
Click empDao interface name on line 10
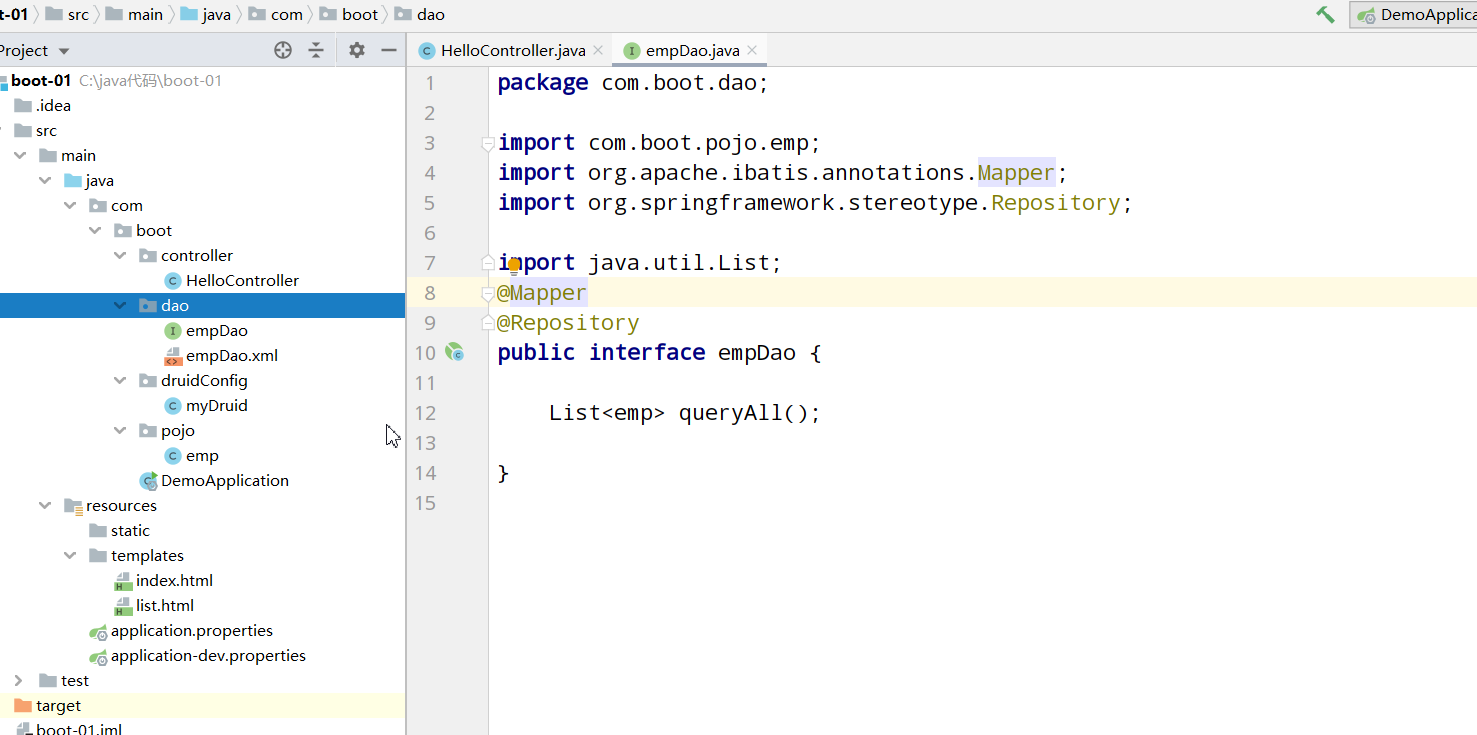[x=757, y=352]
